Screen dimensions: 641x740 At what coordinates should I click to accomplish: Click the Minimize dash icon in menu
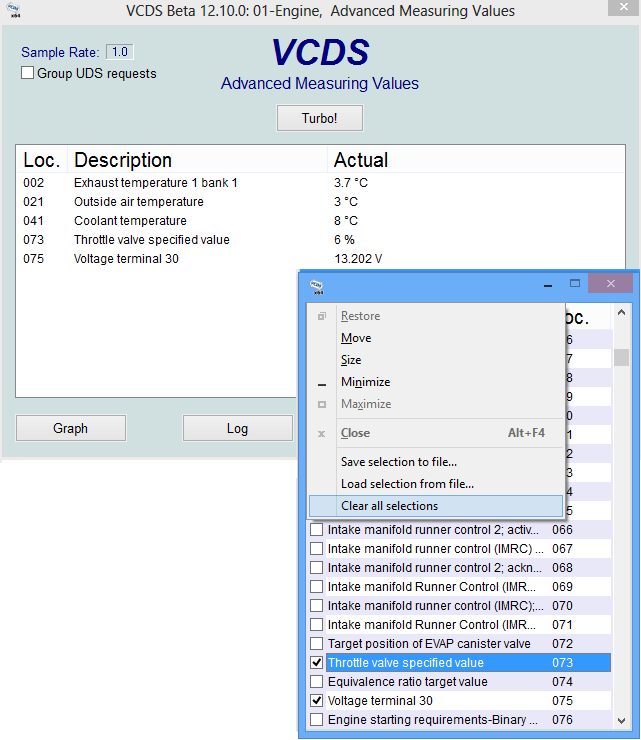(322, 385)
